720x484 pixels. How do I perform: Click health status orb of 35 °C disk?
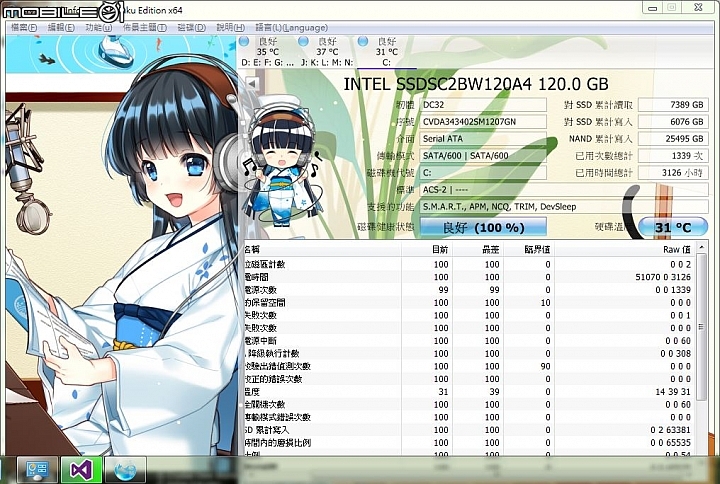point(244,41)
